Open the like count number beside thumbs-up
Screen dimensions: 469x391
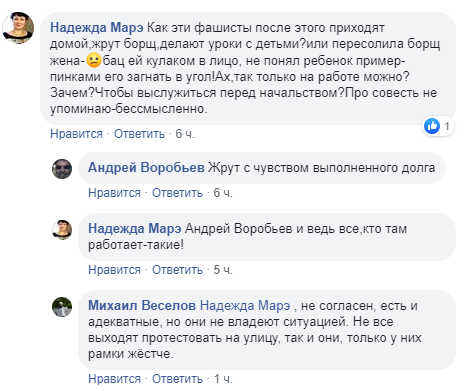[447, 126]
